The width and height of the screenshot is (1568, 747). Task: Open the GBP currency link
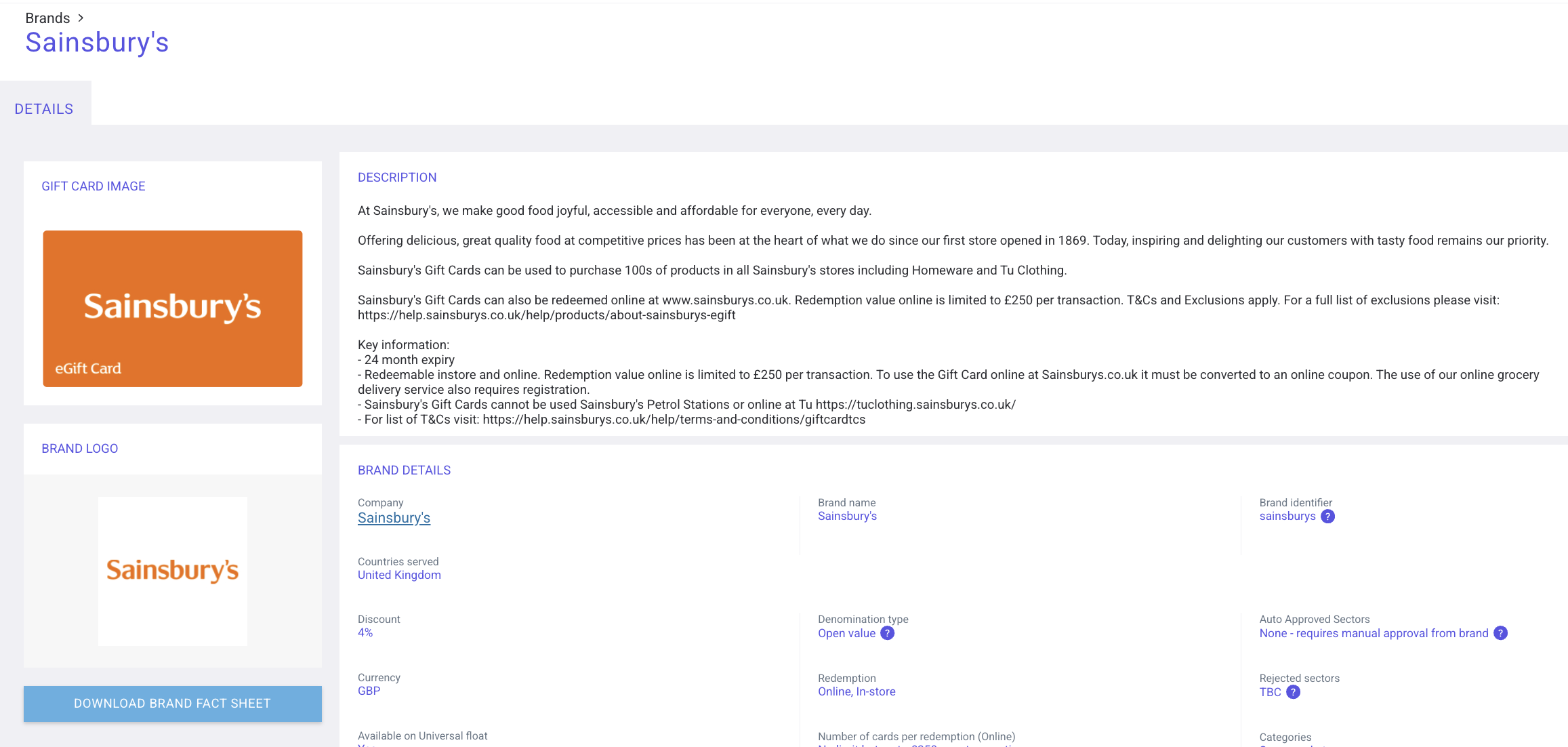pos(369,691)
